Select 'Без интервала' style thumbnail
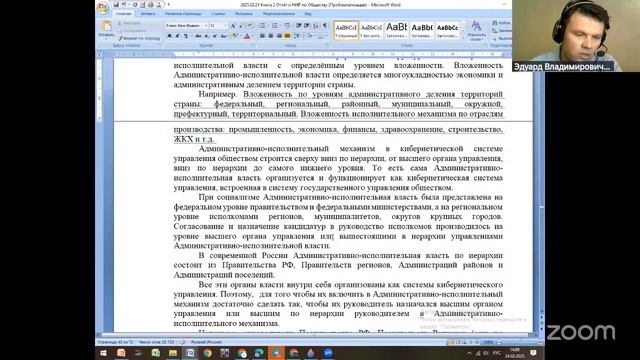The image size is (640, 360). (371, 30)
